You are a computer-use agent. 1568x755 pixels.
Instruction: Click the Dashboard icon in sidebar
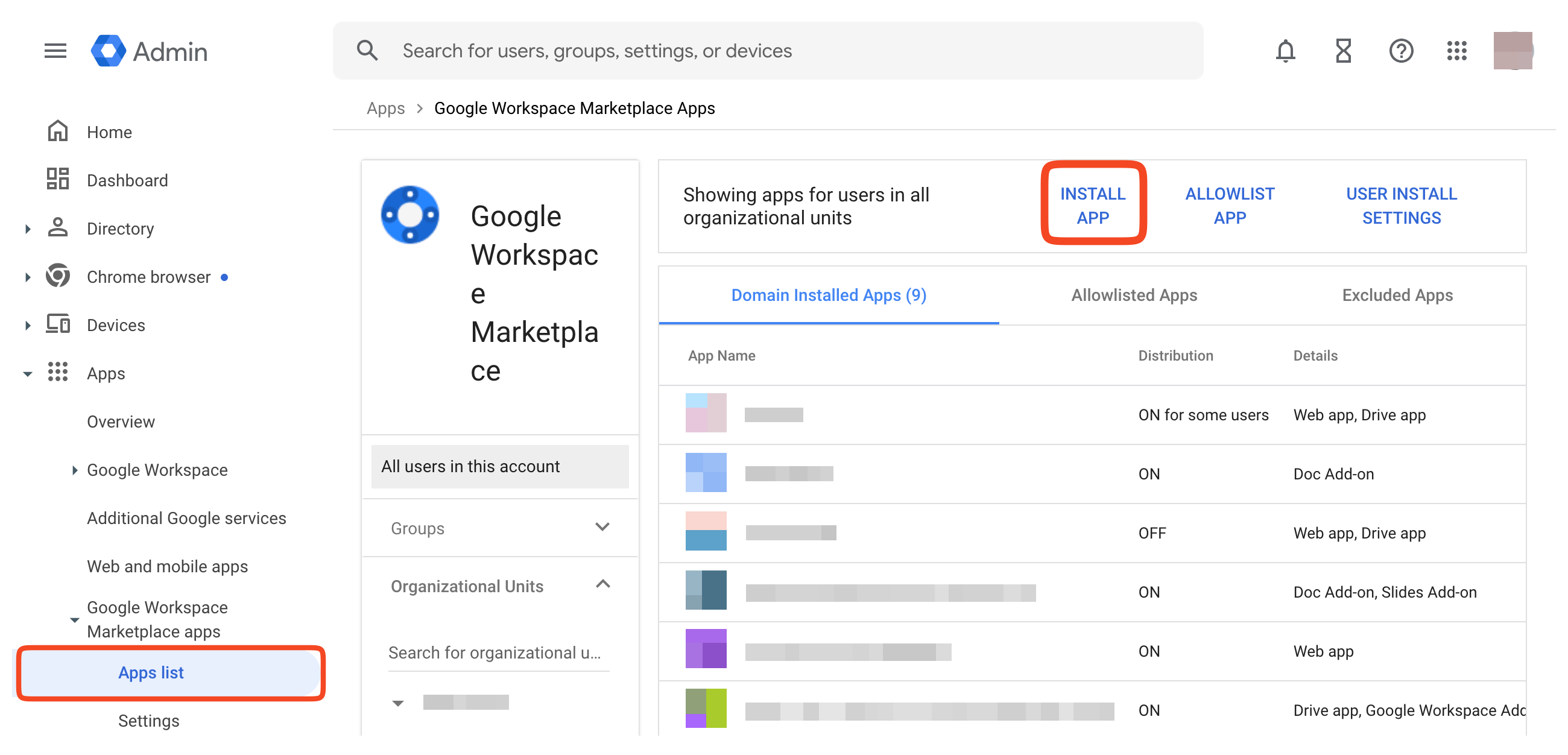[x=58, y=179]
